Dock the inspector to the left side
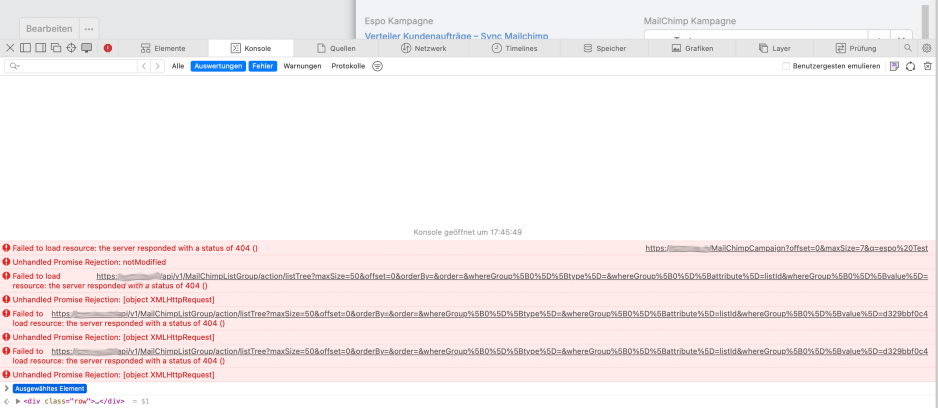Viewport: 938px width, 408px height. point(26,48)
